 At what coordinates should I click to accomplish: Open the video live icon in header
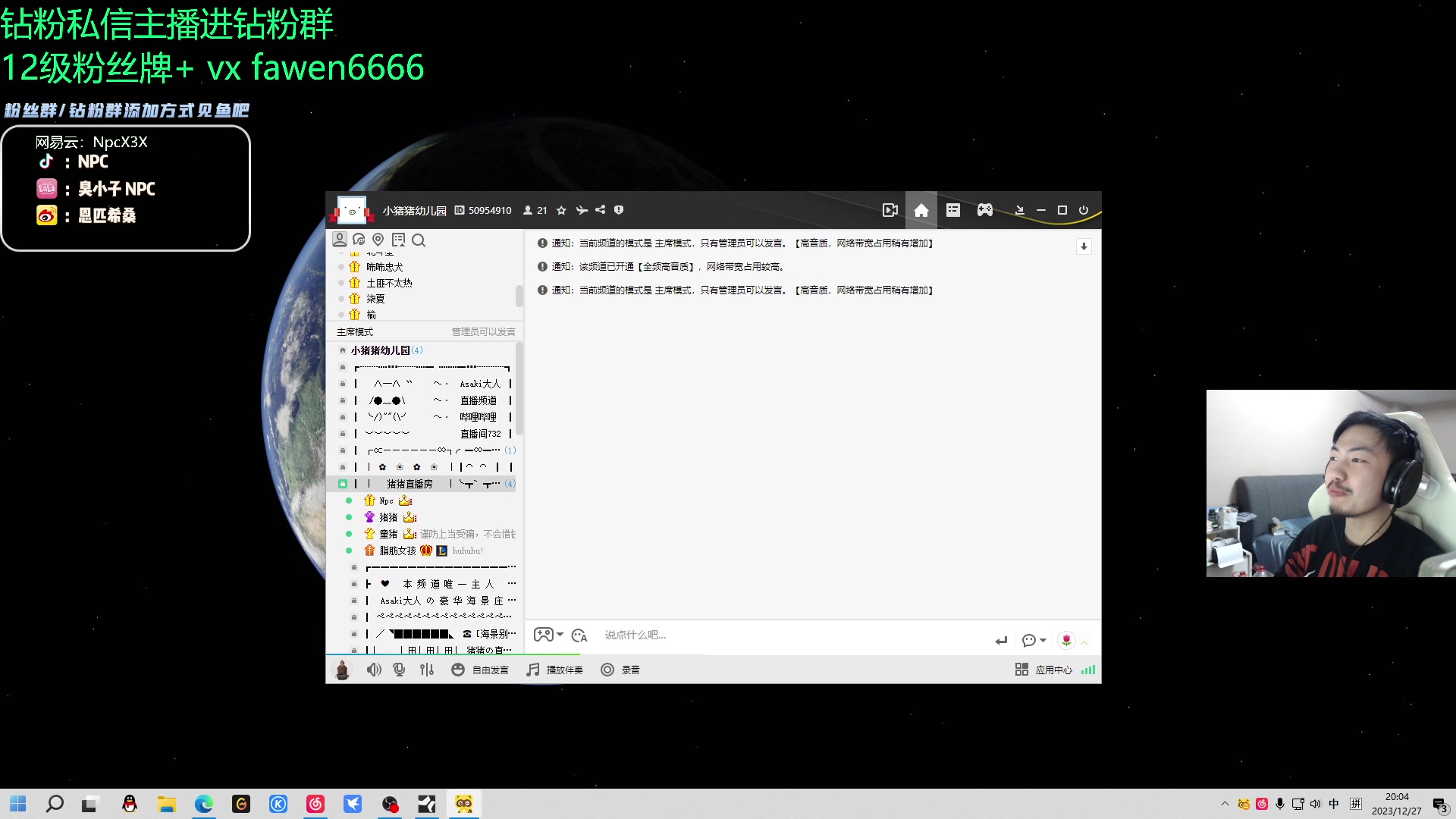point(890,211)
